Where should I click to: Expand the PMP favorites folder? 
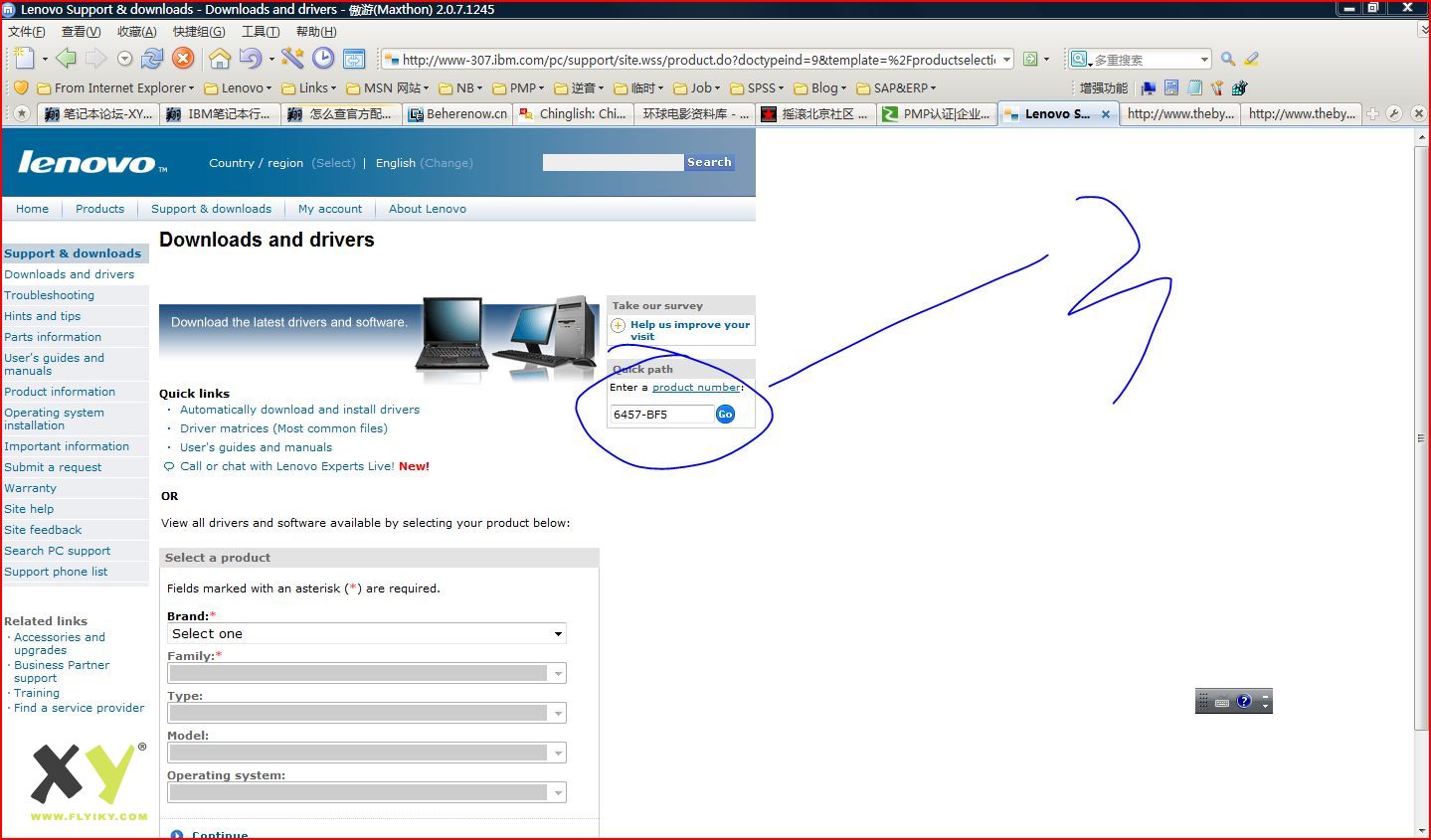(518, 87)
